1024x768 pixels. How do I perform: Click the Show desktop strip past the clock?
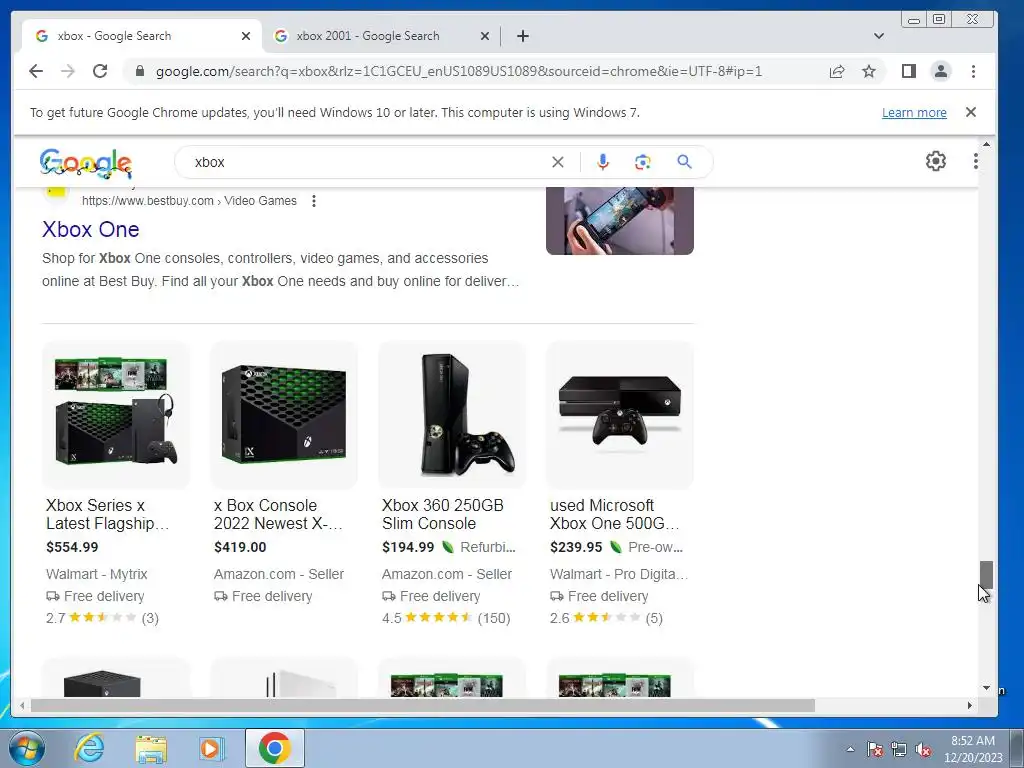pos(1017,748)
